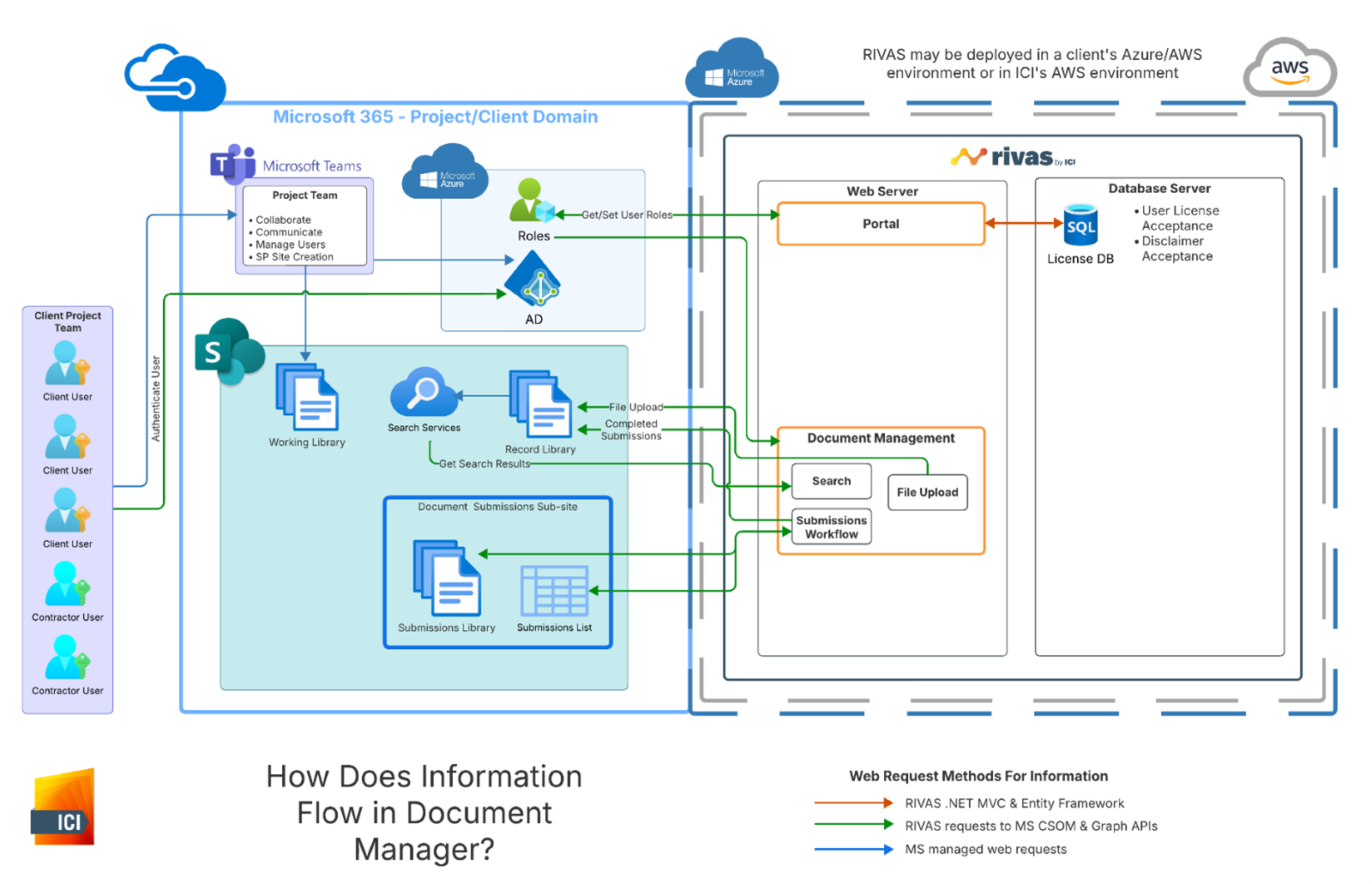1372x884 pixels.
Task: Click the Document Submissions Sub-site label
Action: point(497,507)
